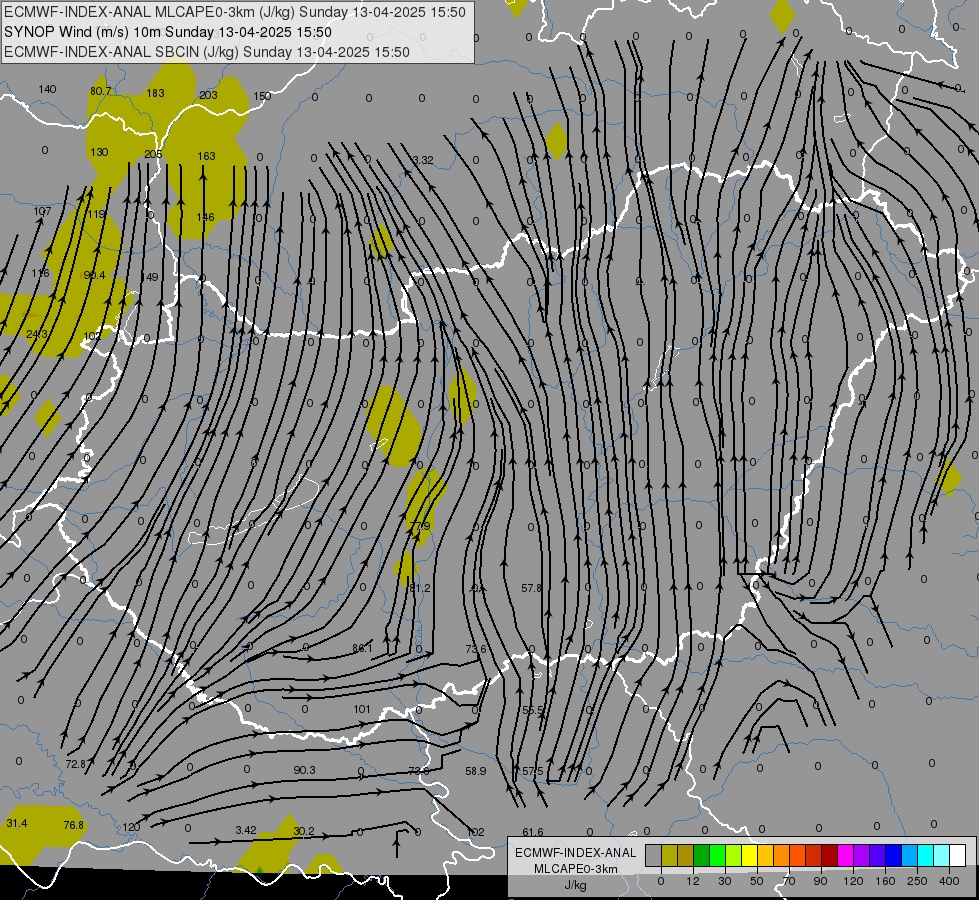Click the '12' tick label in the legend

(x=693, y=881)
